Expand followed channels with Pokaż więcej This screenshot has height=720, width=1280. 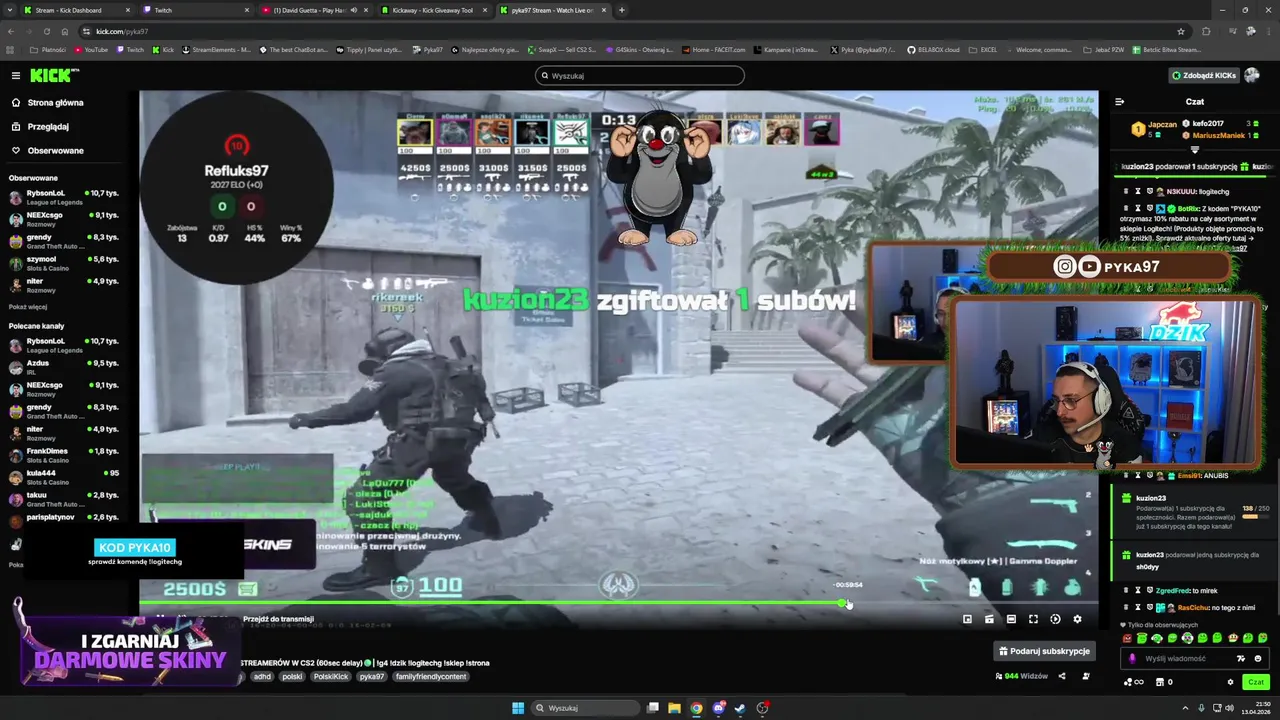[x=28, y=307]
